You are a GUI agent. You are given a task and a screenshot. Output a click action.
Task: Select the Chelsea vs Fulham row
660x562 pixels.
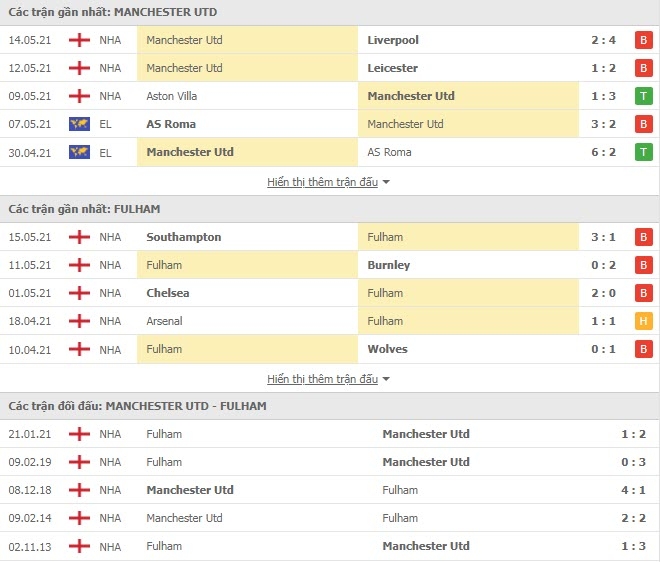pos(330,293)
